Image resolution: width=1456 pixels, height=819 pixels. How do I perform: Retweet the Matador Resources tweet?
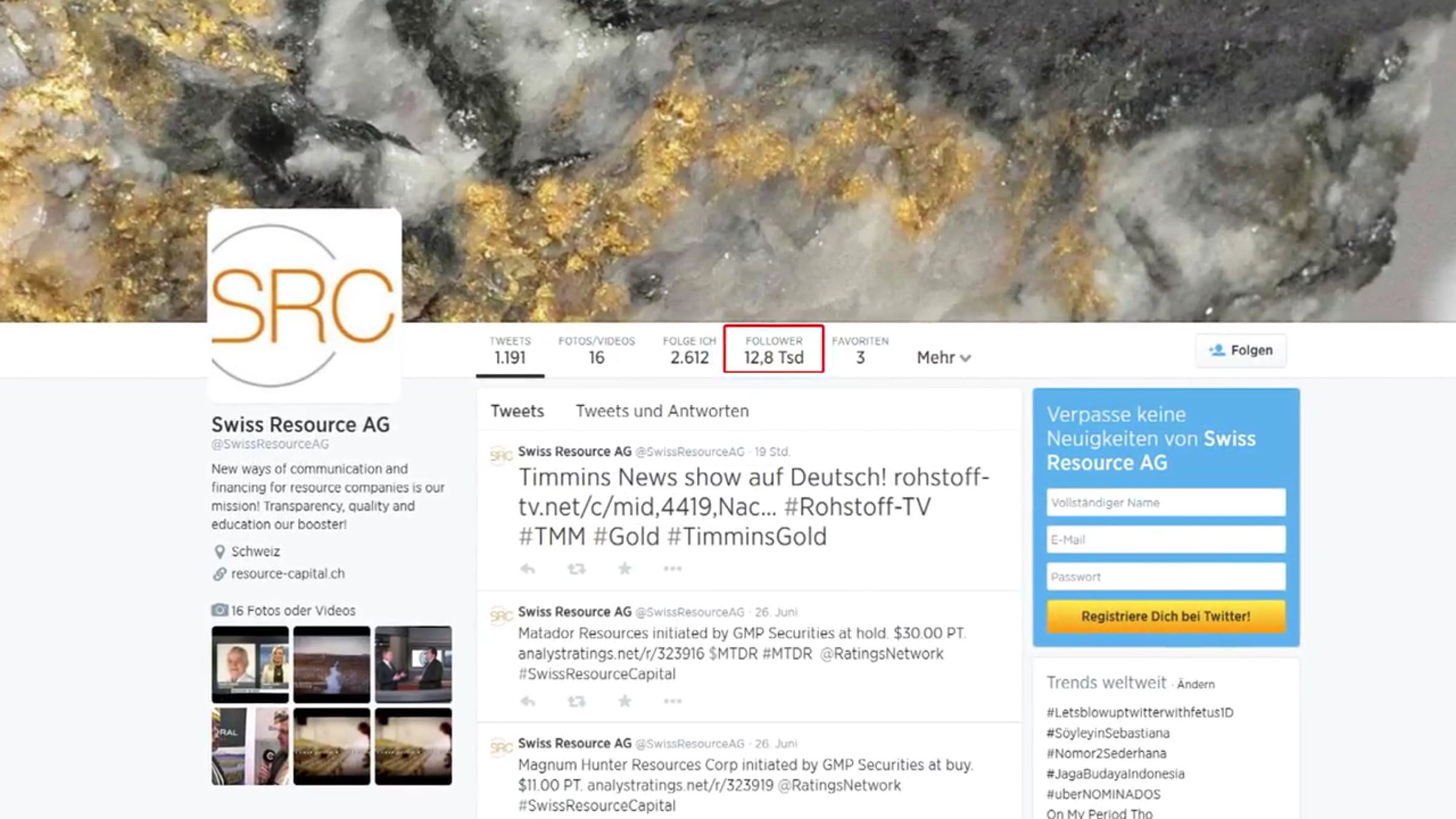[576, 701]
